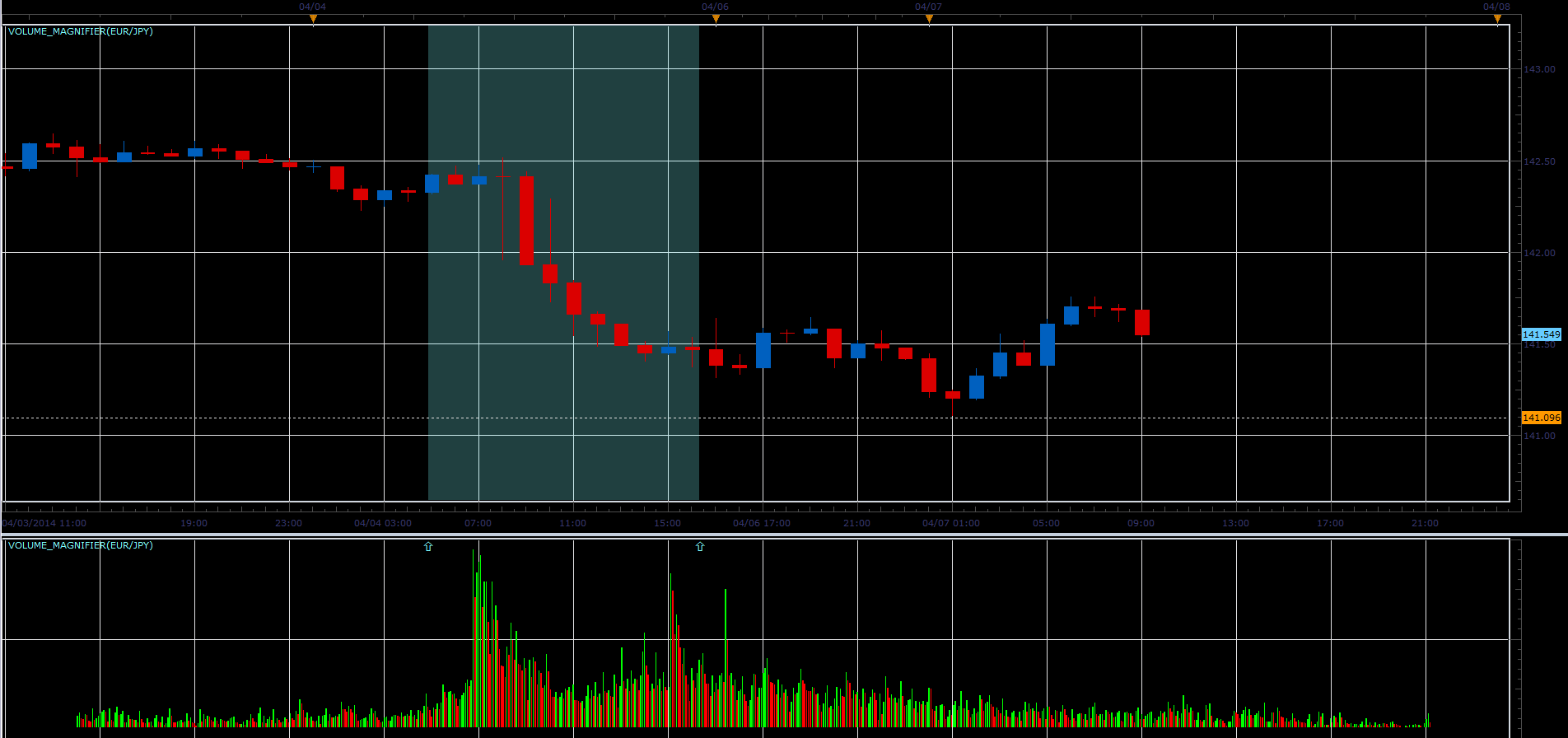Click the 142.50 price axis label
This screenshot has height=738, width=1568.
pyautogui.click(x=1539, y=161)
